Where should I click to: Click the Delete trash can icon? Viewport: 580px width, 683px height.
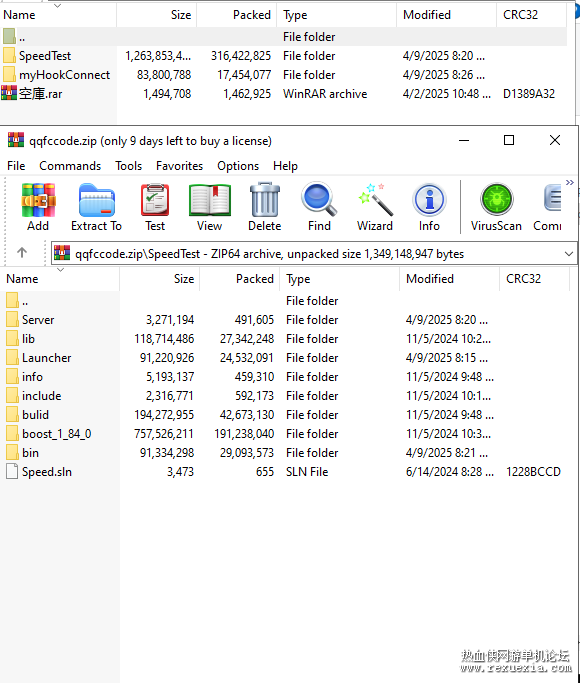[x=264, y=200]
